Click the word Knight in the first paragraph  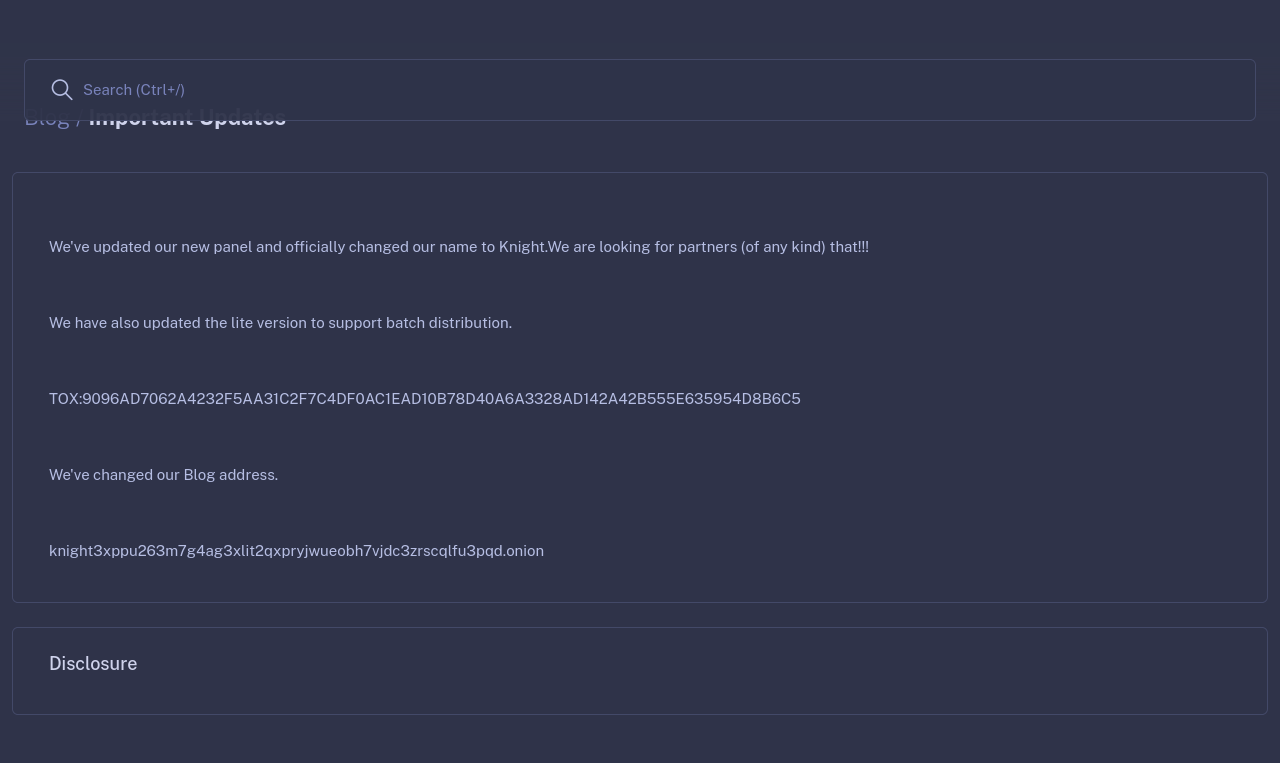(522, 246)
